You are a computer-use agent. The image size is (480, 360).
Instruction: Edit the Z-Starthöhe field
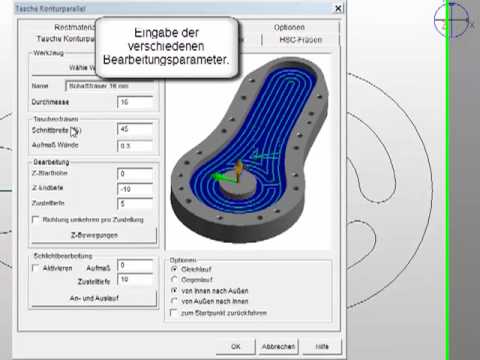coord(135,174)
